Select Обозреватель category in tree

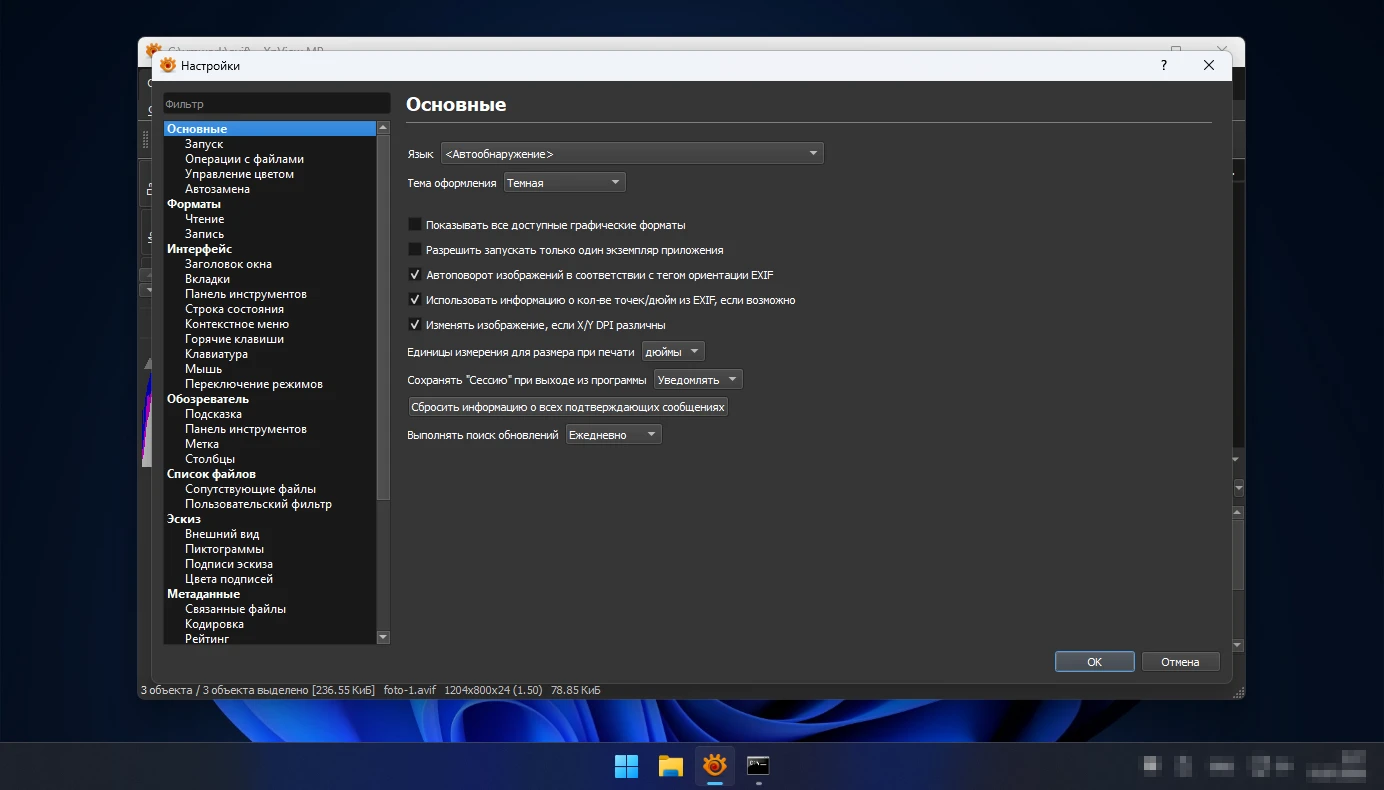click(x=208, y=399)
